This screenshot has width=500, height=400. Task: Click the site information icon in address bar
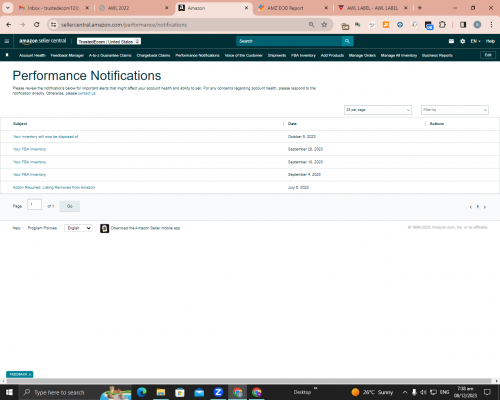53,25
